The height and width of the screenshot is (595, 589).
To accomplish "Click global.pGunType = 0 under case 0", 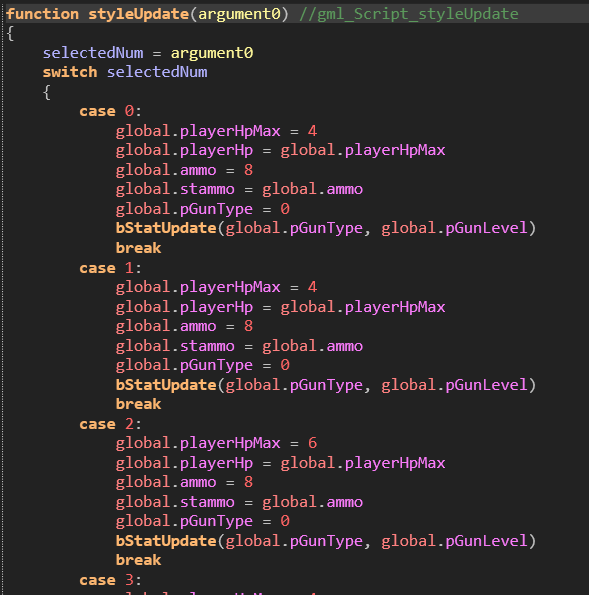I will coord(203,209).
